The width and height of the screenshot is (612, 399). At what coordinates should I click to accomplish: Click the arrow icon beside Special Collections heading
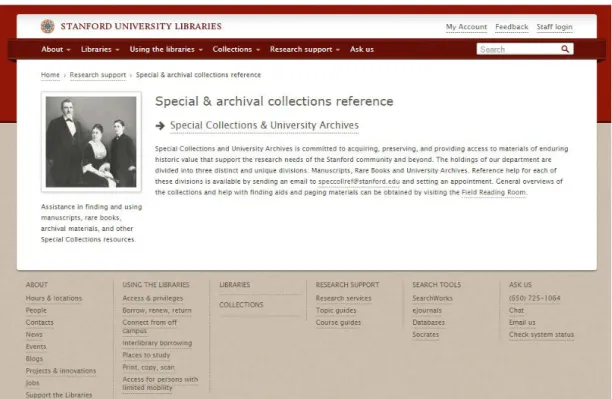coord(160,126)
